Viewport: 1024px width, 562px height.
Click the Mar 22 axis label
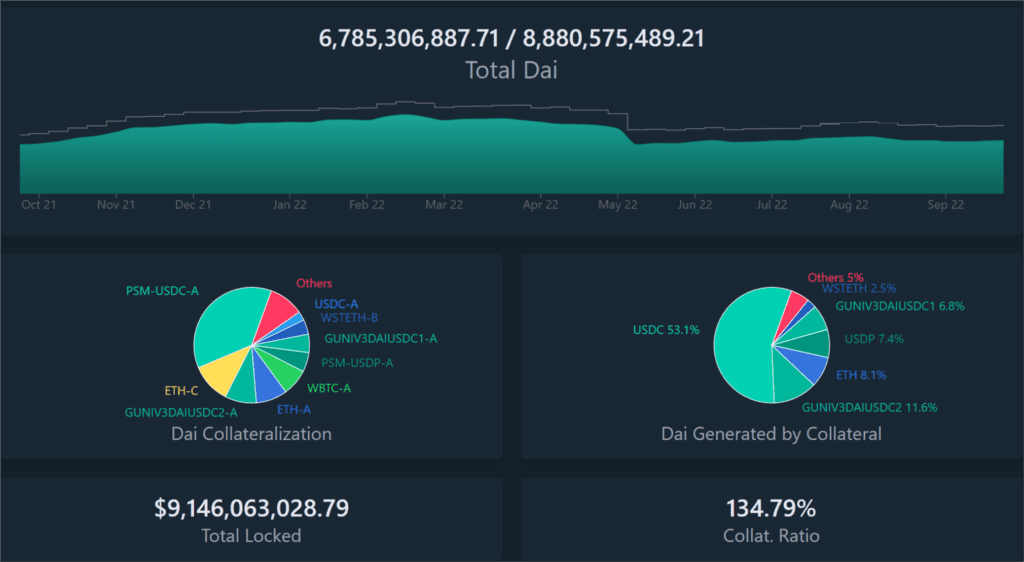coord(444,204)
